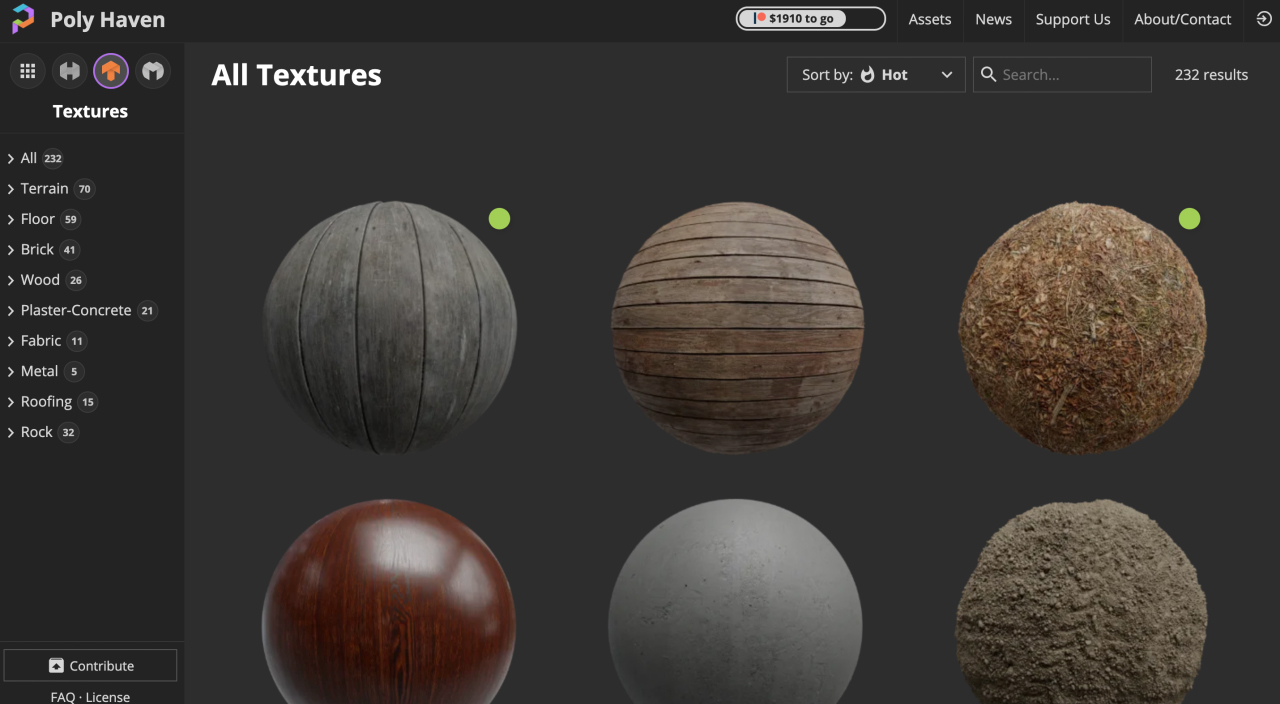Expand the Plaster-Concrete category chevron
The image size is (1280, 704).
click(10, 311)
